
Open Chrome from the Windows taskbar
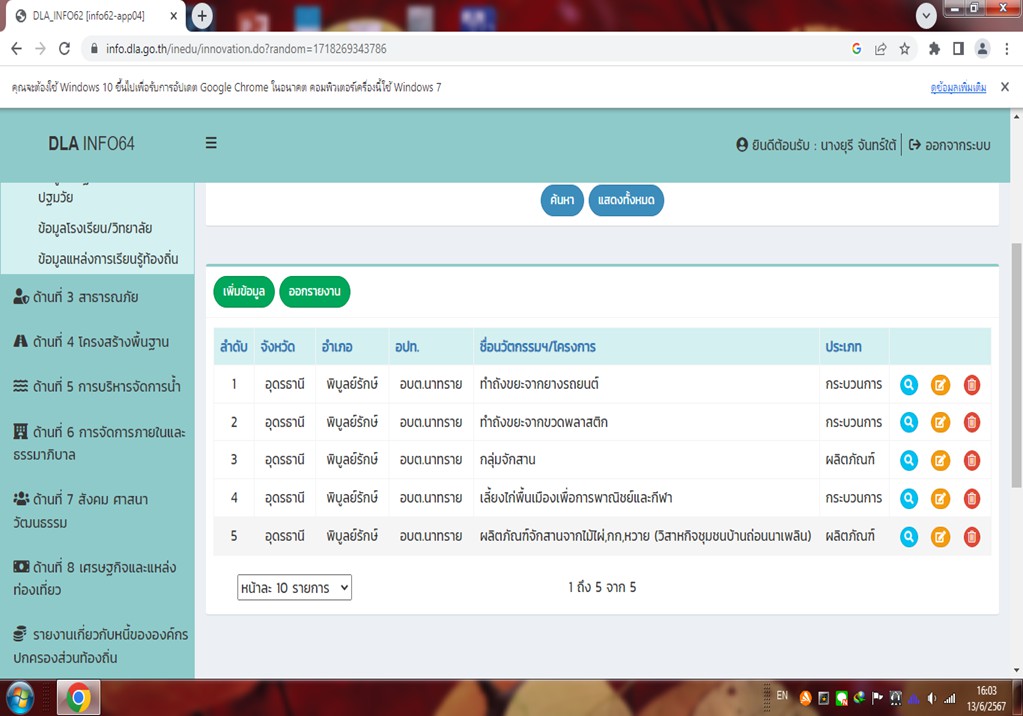(78, 696)
